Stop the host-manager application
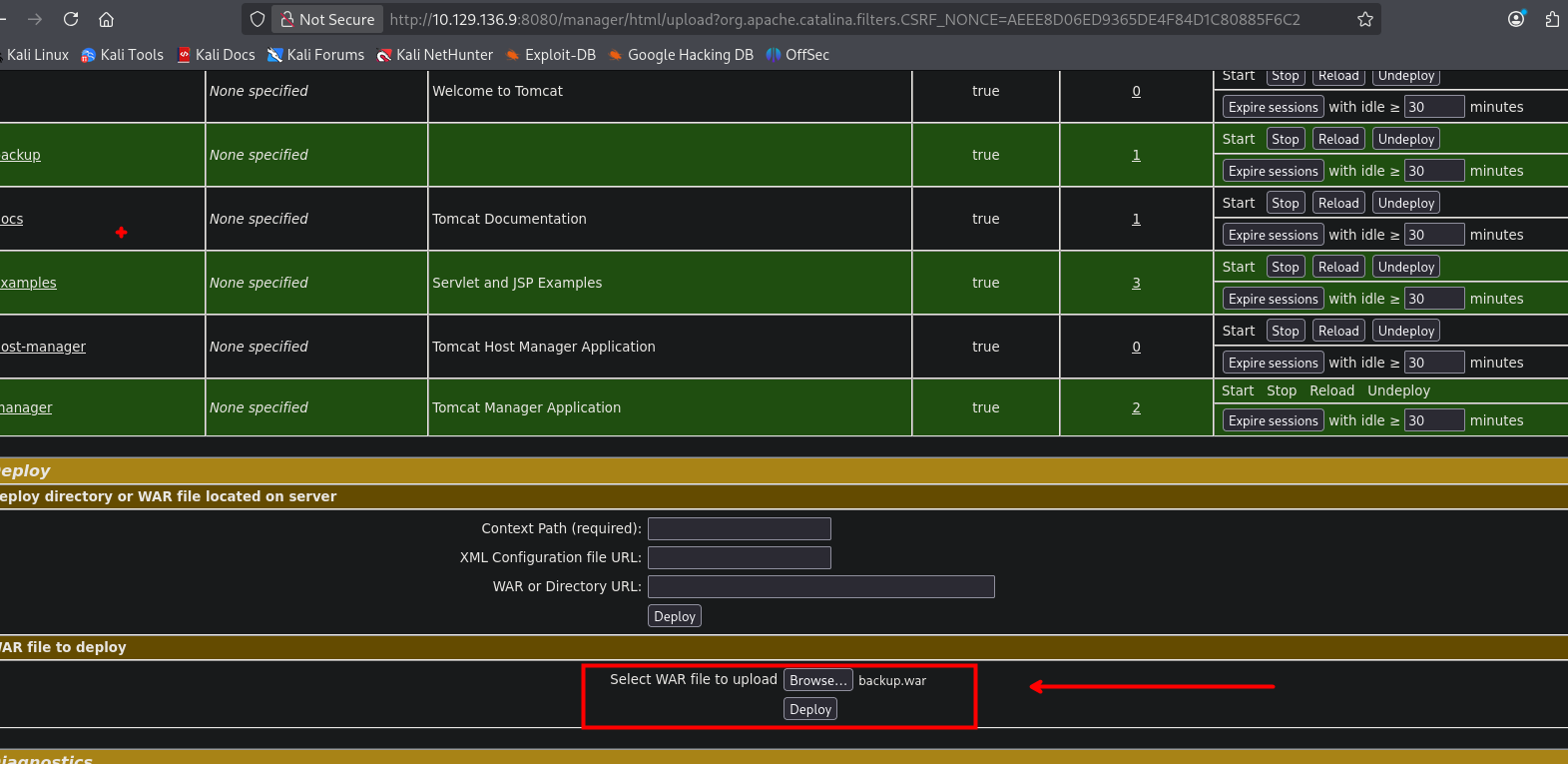1568x764 pixels. click(1286, 331)
